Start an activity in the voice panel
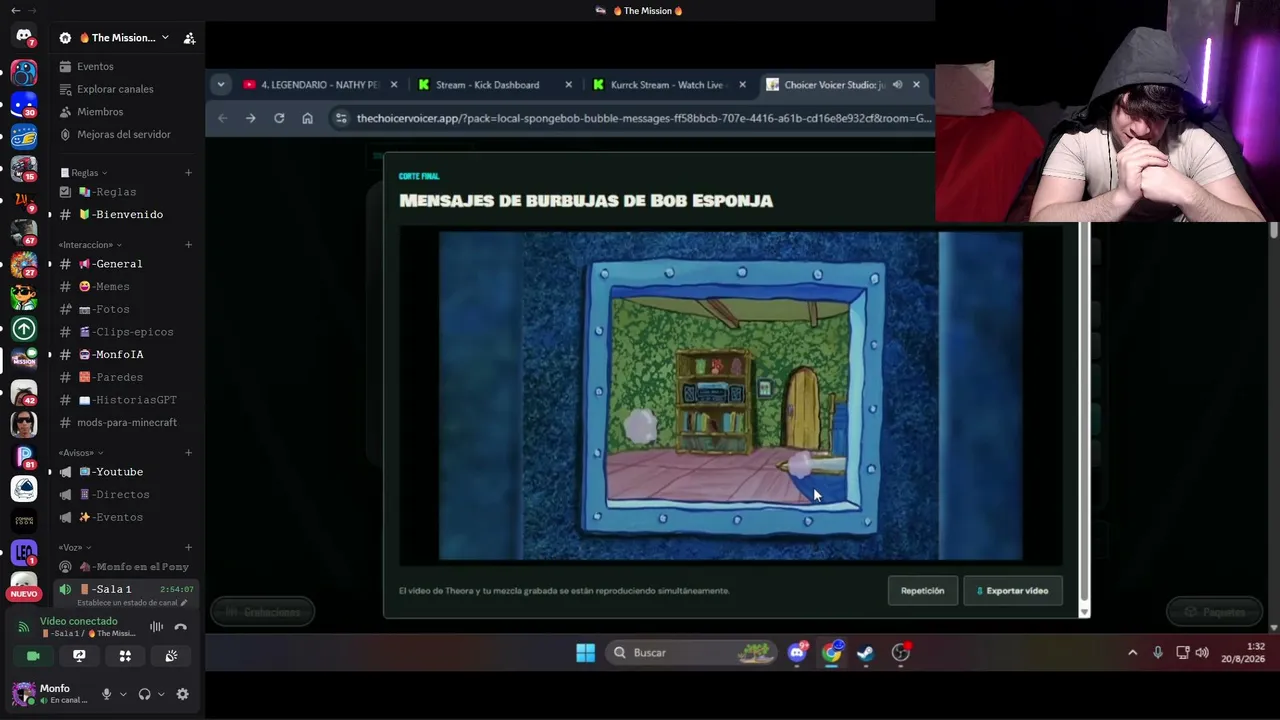 [125, 656]
